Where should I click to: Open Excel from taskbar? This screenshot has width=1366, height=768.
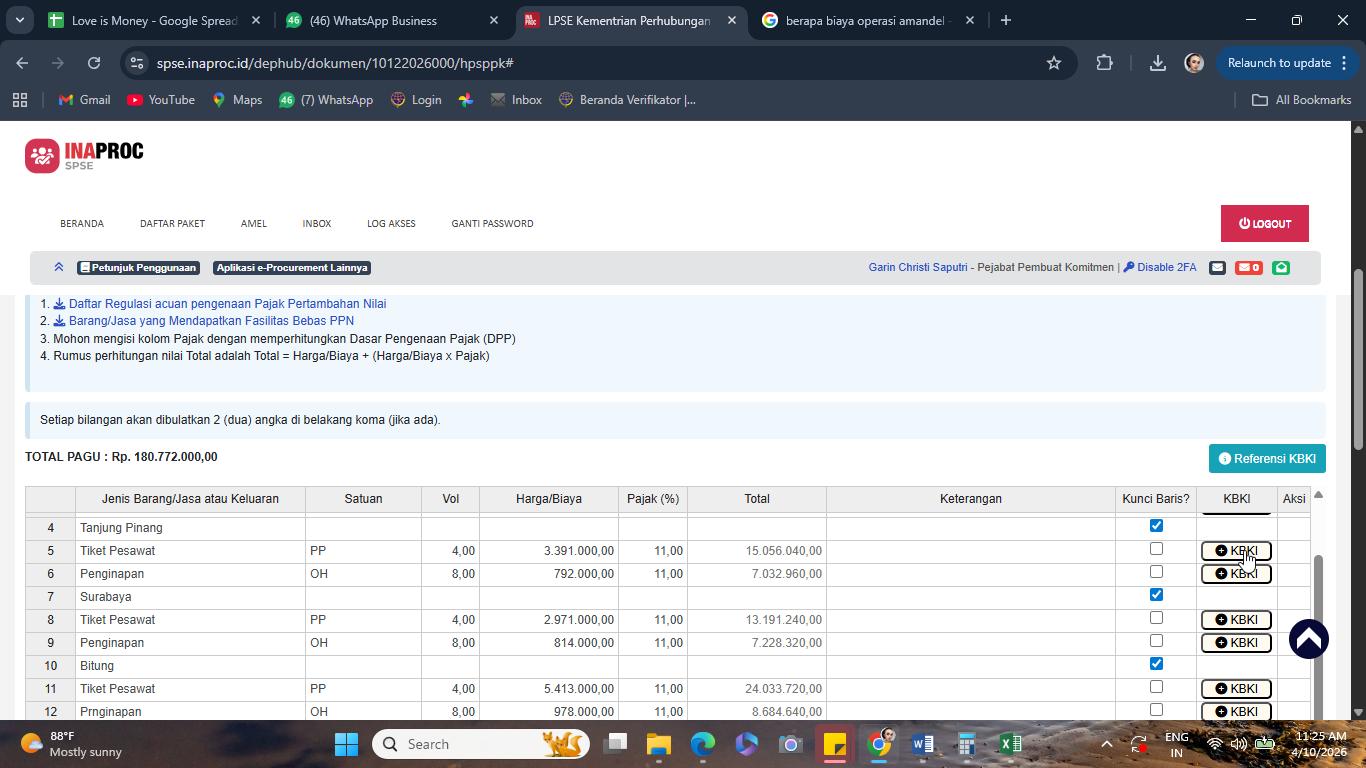click(1010, 744)
